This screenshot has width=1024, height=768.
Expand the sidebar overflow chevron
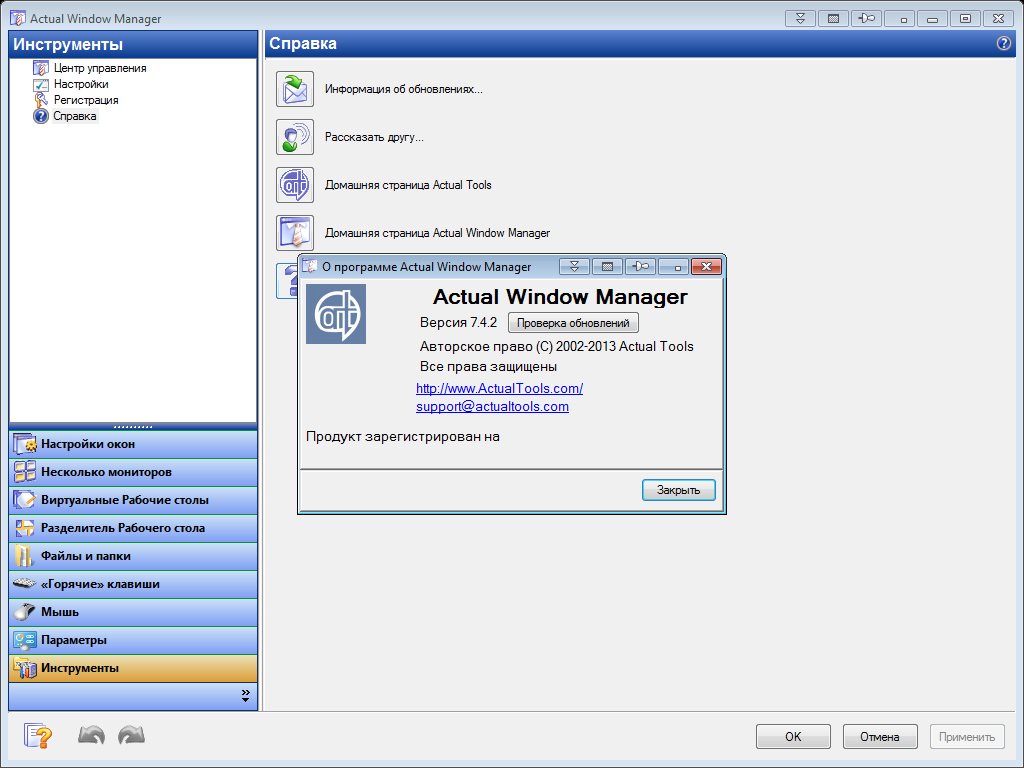point(245,696)
